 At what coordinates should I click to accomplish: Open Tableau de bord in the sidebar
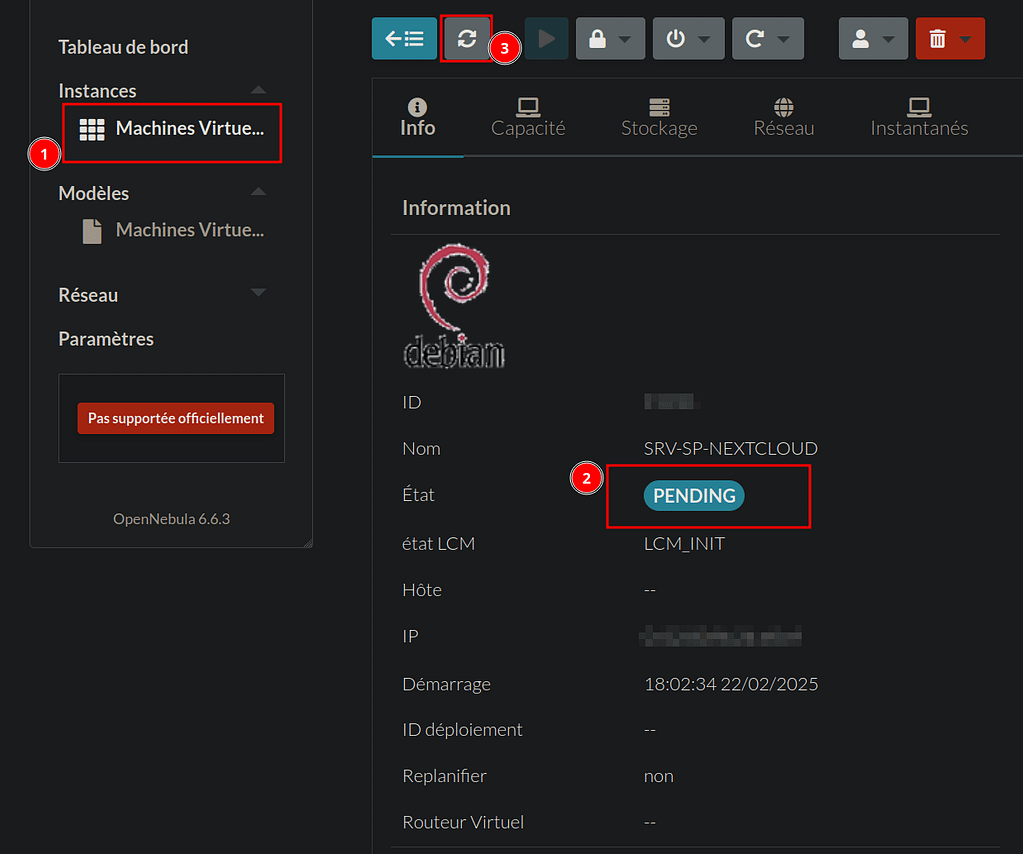pos(123,47)
